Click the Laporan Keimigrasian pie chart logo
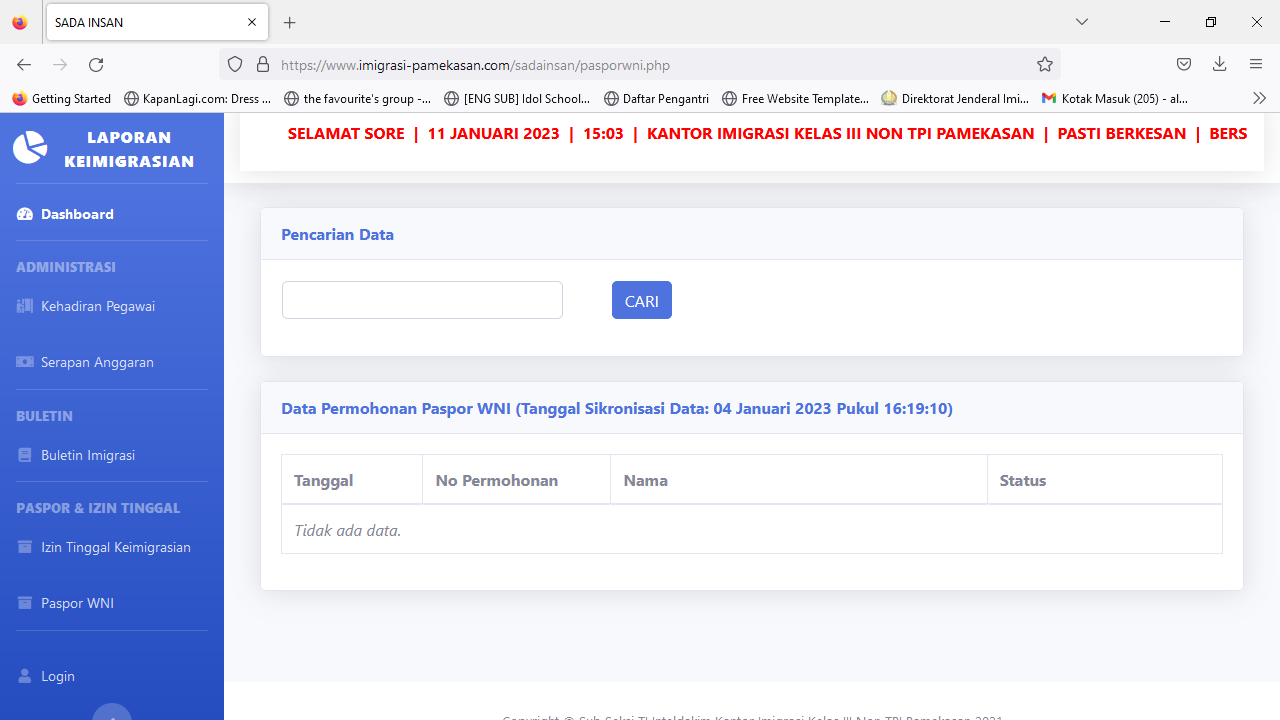 pos(30,148)
